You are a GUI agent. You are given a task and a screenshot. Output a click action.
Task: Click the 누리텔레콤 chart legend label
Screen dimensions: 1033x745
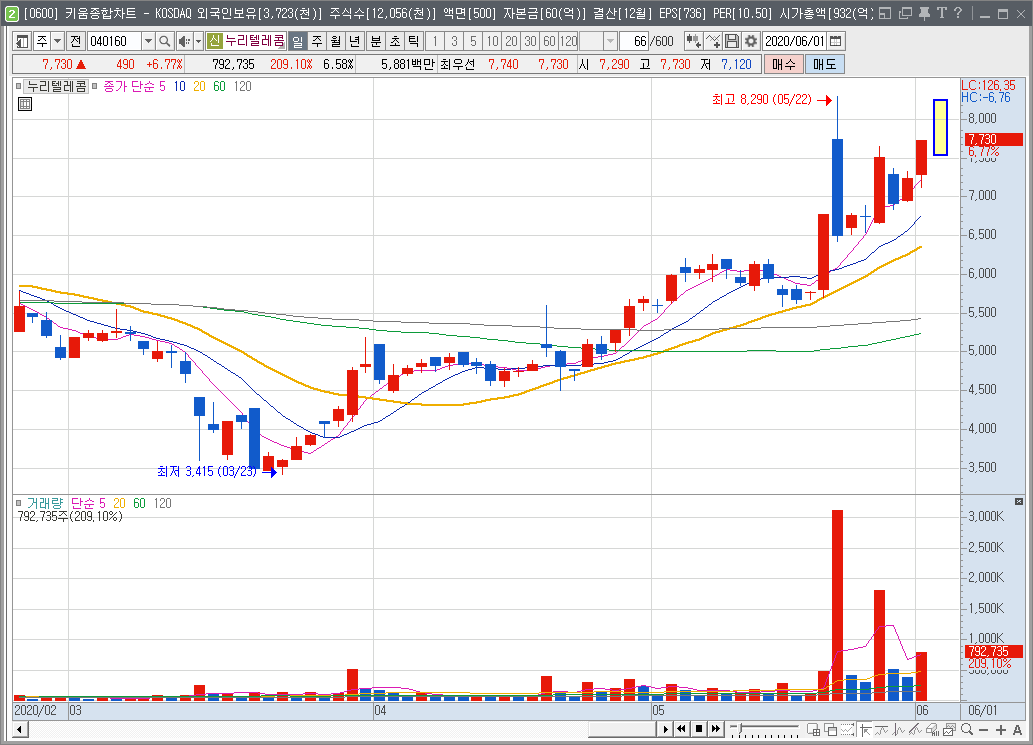(57, 86)
